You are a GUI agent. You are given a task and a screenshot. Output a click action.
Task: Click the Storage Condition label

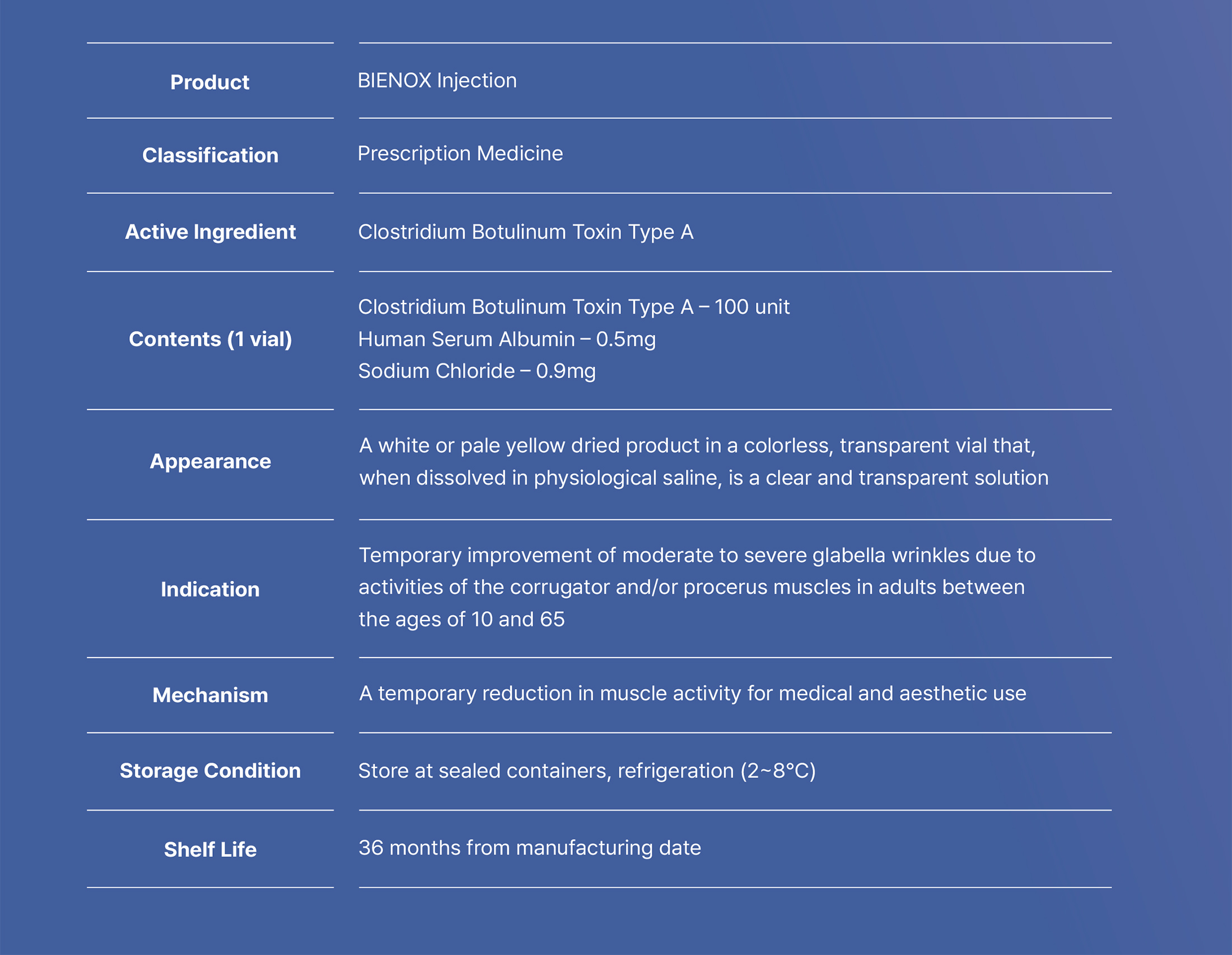click(210, 771)
